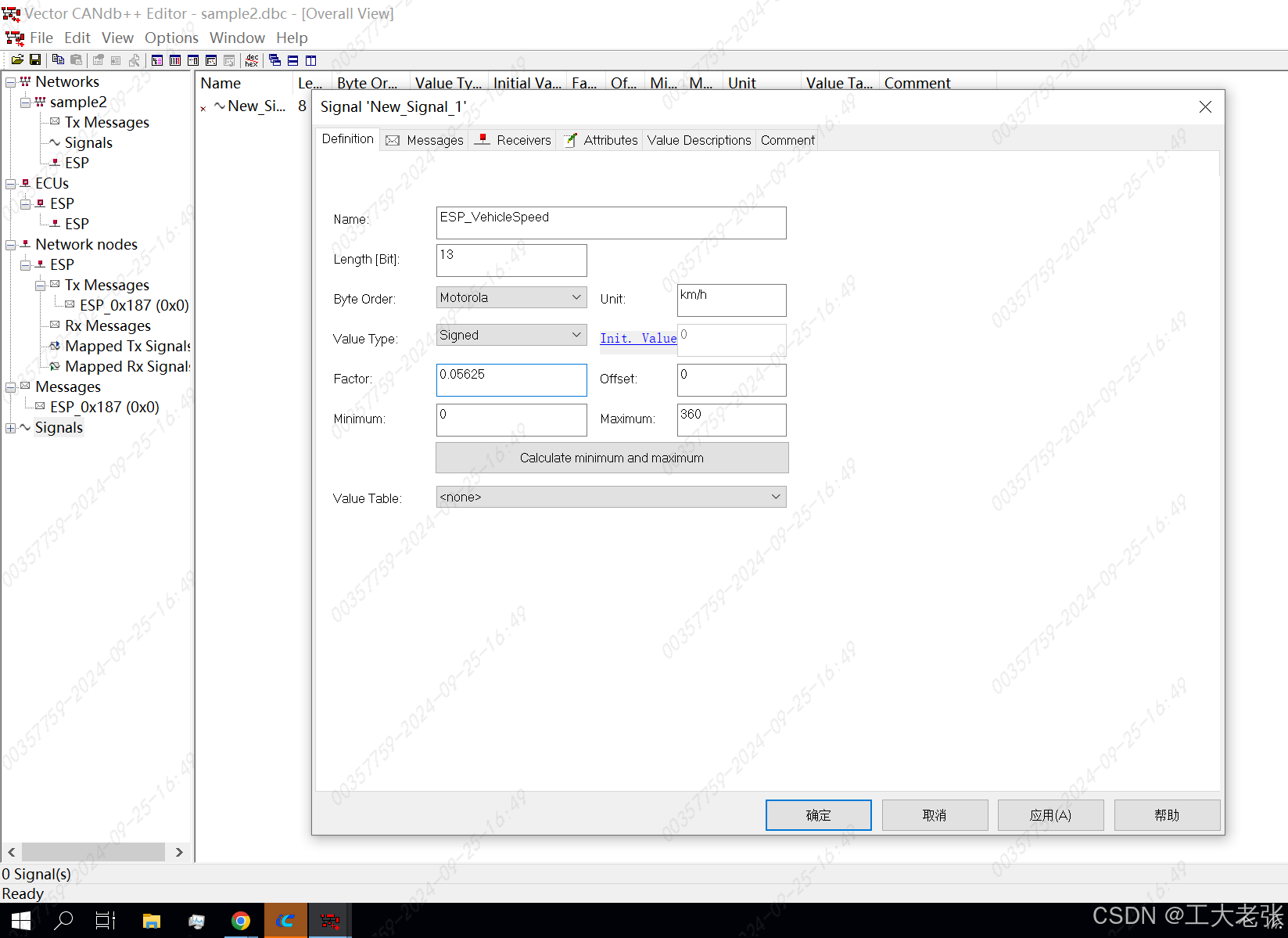Viewport: 1288px width, 938px height.
Task: Click the signal Name input field
Action: (611, 223)
